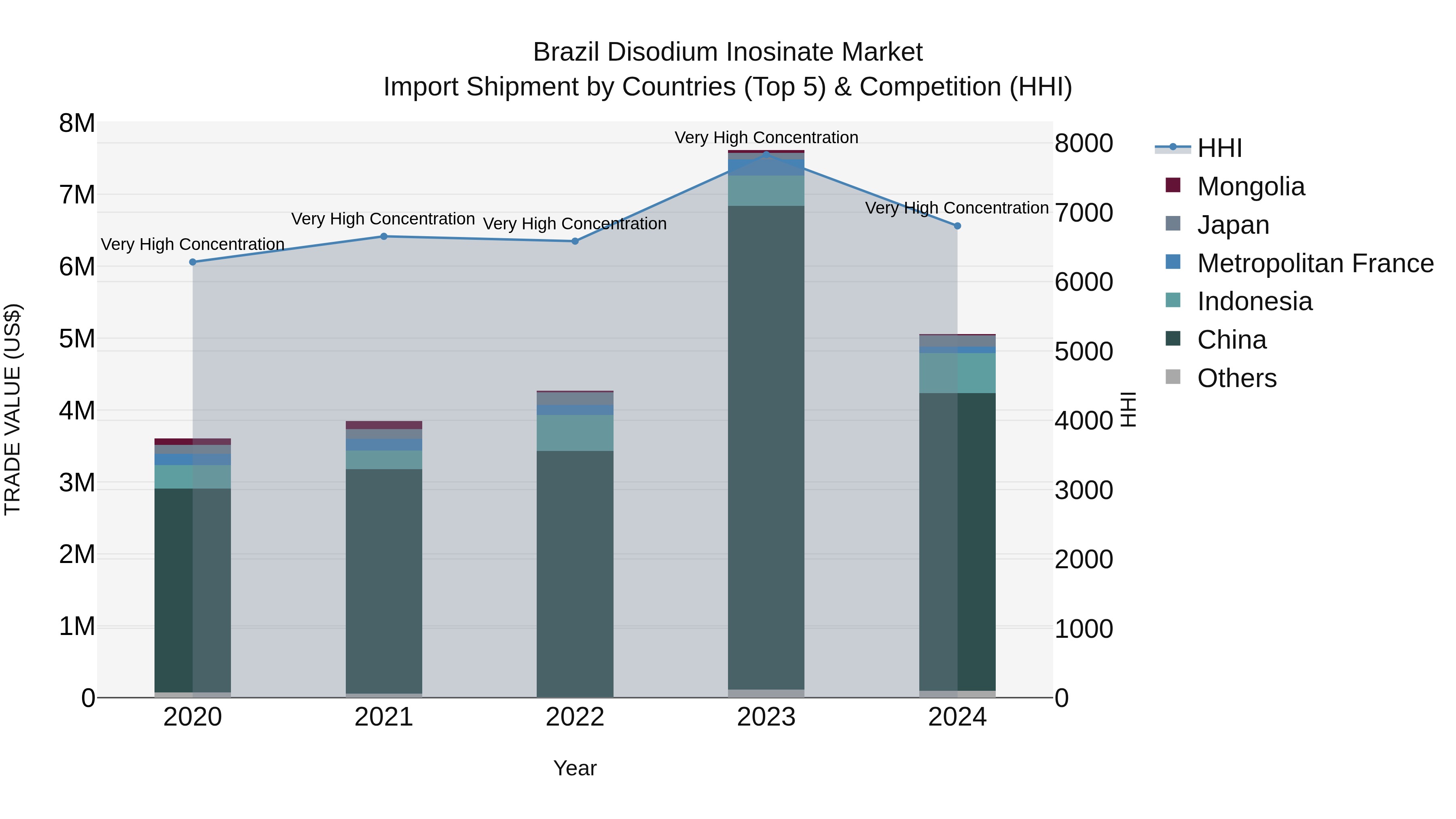Toggle the Indonesia legend label
The width and height of the screenshot is (1456, 819).
pos(1255,301)
